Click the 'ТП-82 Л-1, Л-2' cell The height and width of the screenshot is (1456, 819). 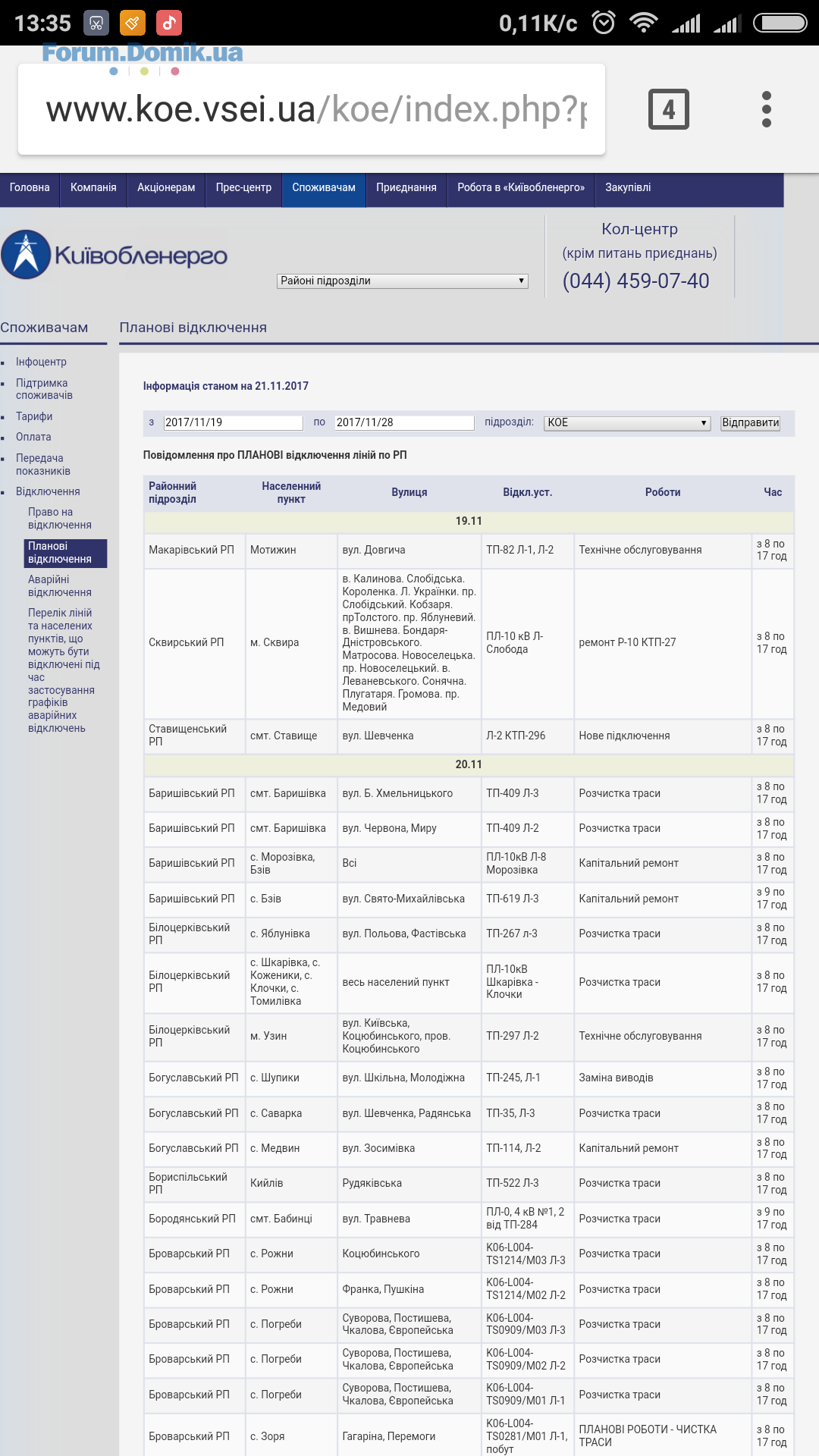point(527,550)
